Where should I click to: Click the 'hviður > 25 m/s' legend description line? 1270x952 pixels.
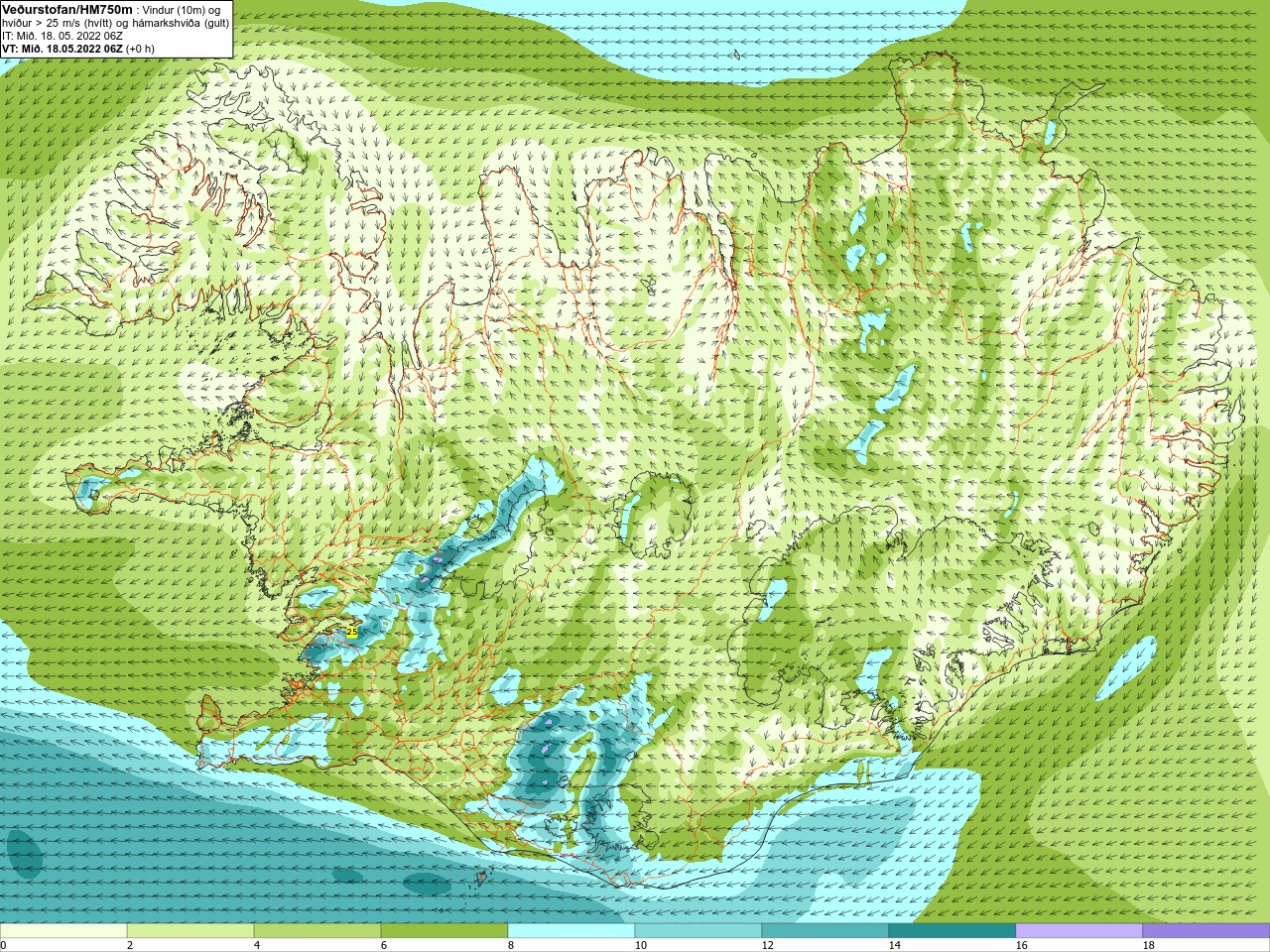coord(116,23)
